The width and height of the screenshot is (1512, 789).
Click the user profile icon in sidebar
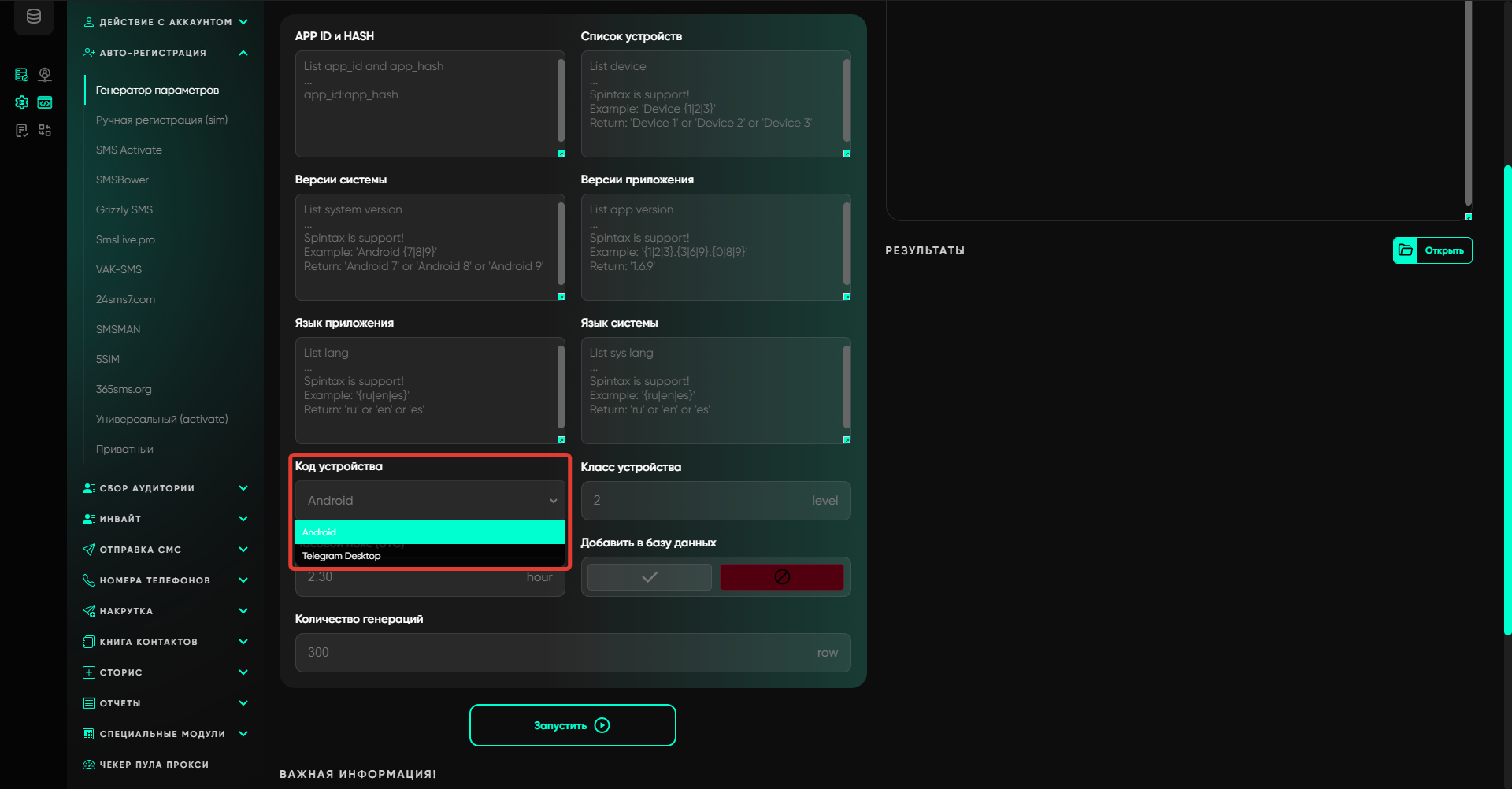pos(45,75)
